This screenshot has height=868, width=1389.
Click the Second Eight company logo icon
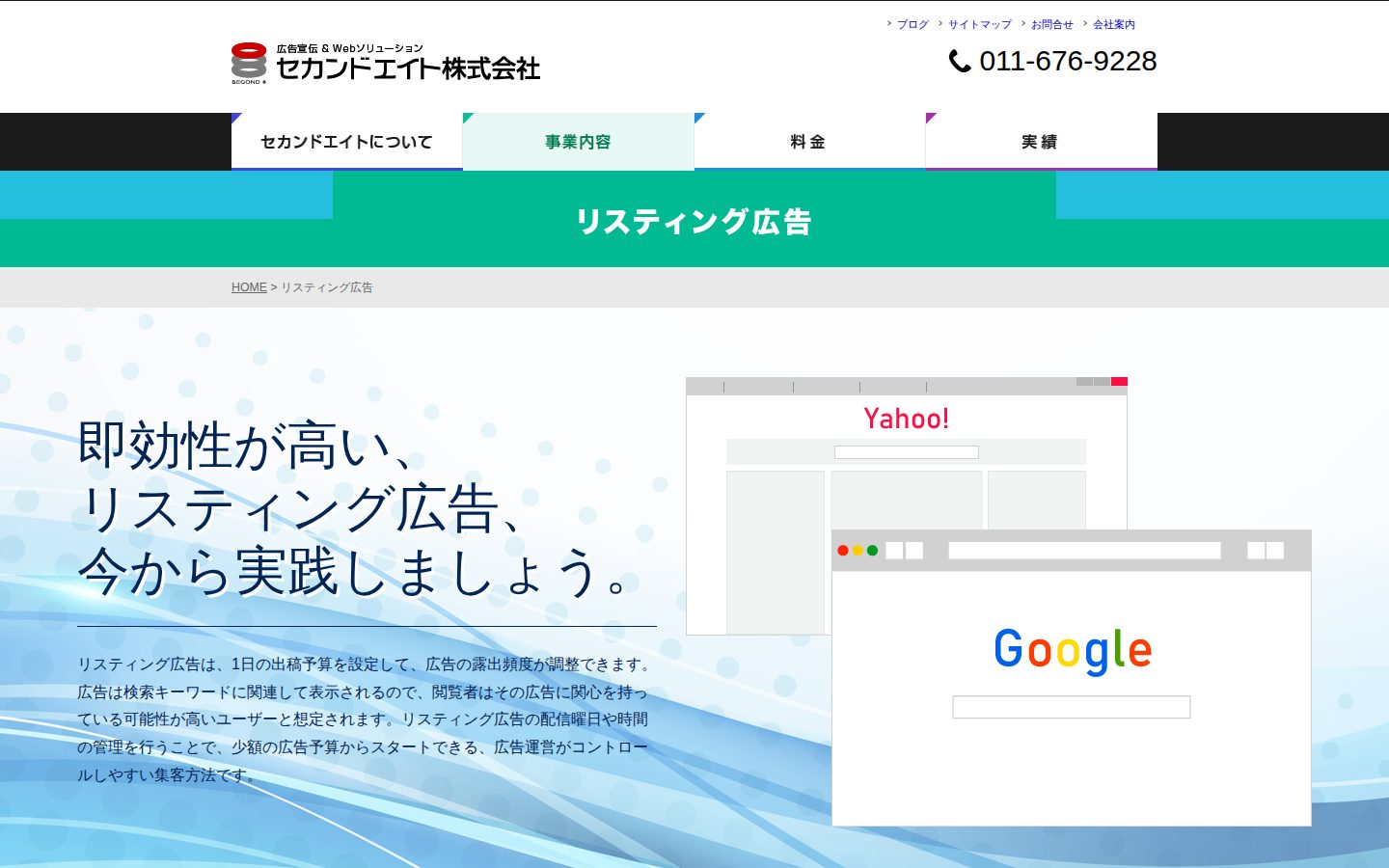click(249, 63)
